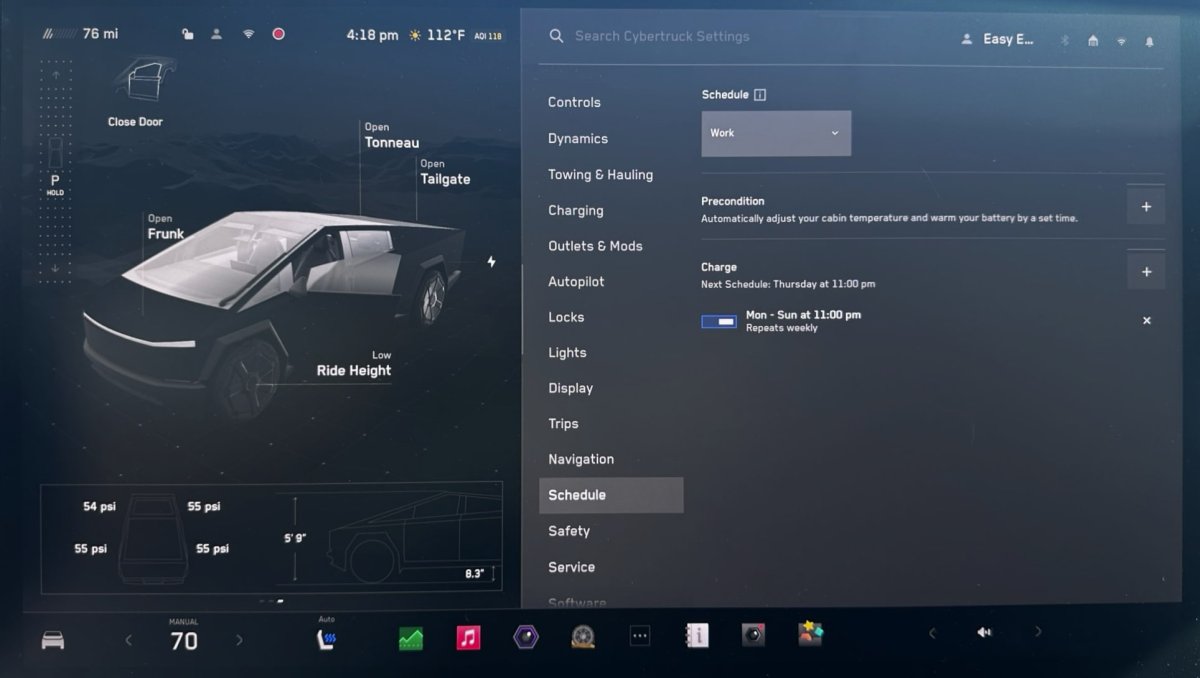Open Autopilot settings section

point(576,282)
